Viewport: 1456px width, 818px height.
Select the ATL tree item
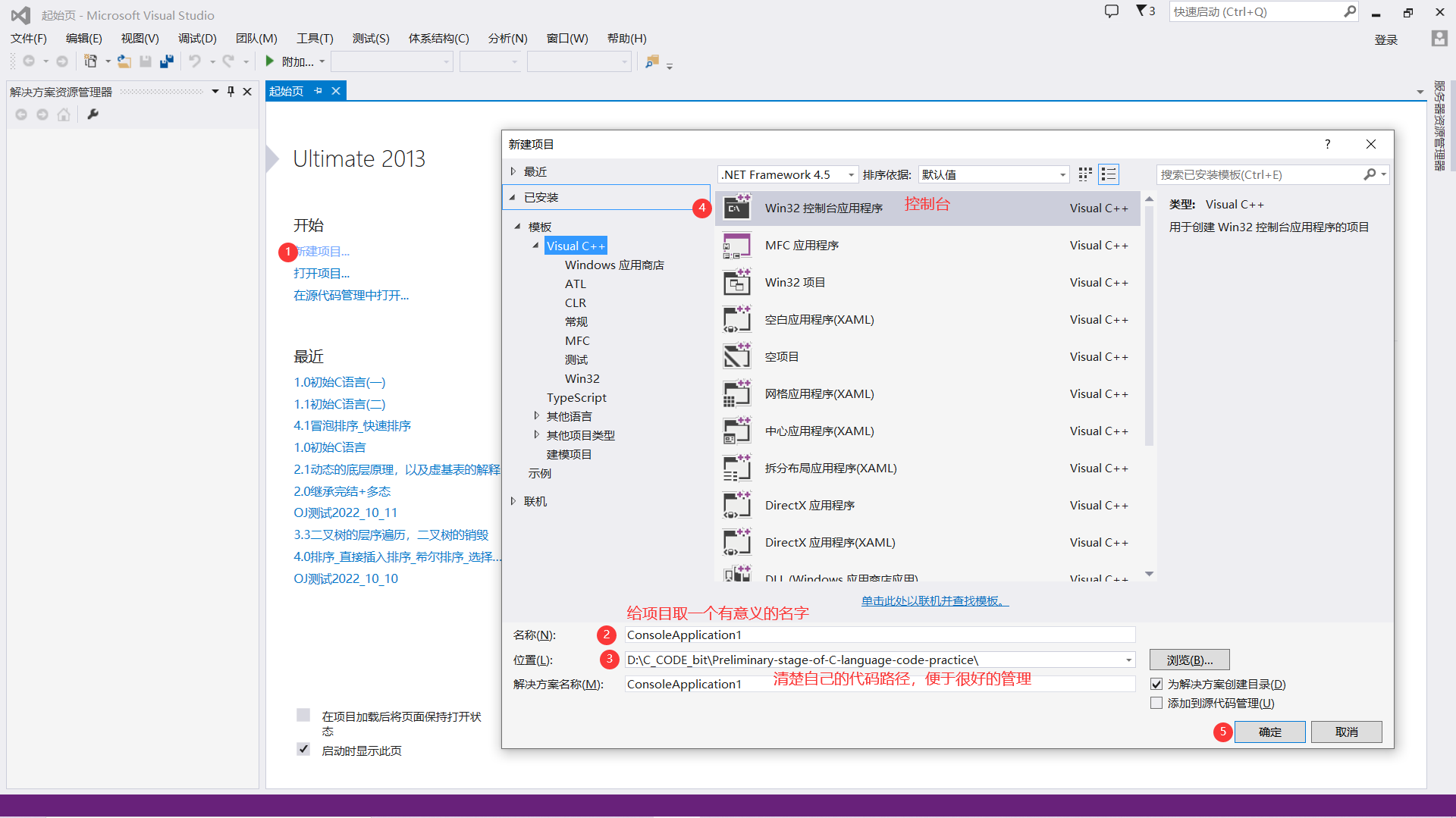pyautogui.click(x=576, y=284)
